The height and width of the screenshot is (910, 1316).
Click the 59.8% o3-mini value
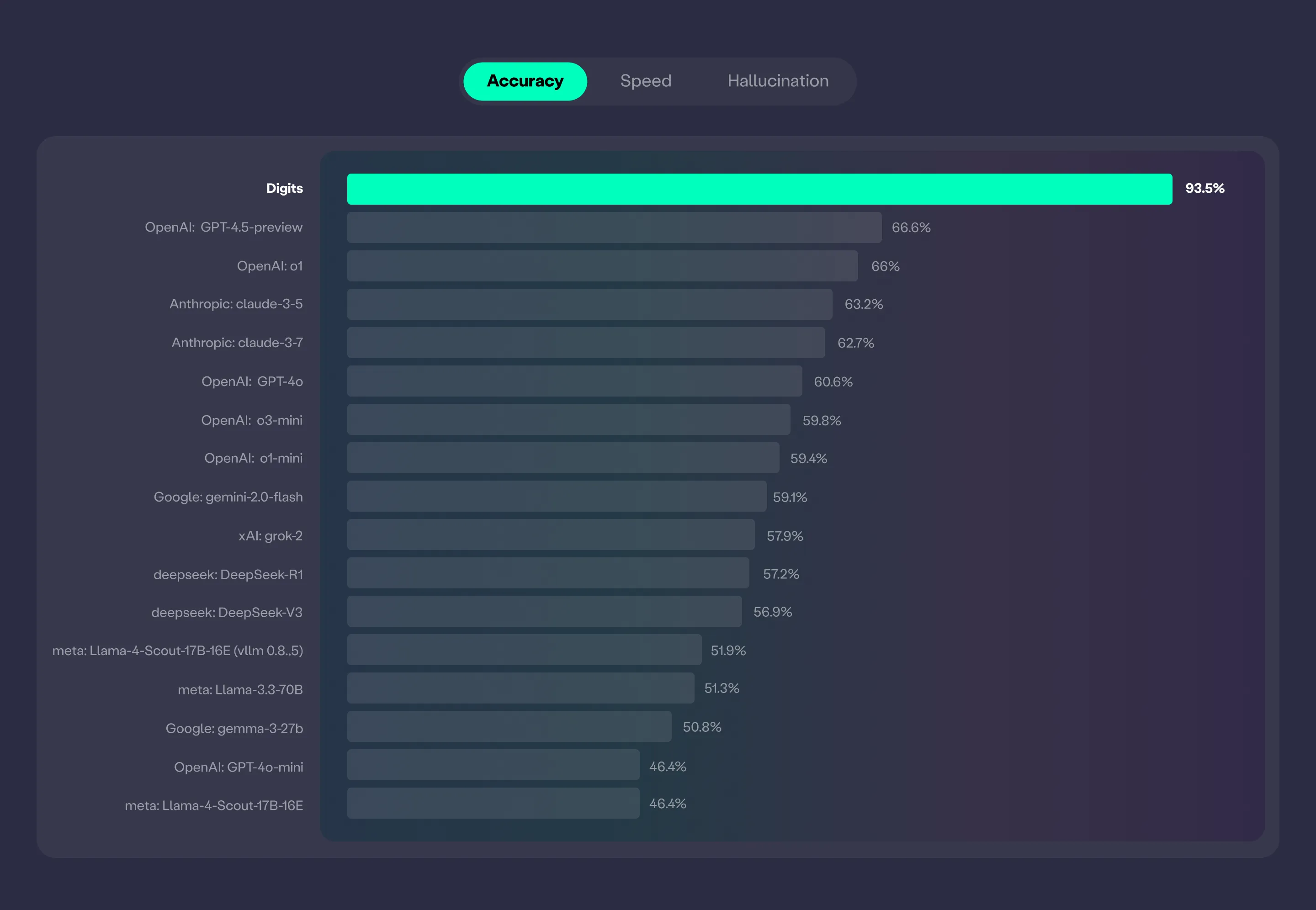[821, 420]
